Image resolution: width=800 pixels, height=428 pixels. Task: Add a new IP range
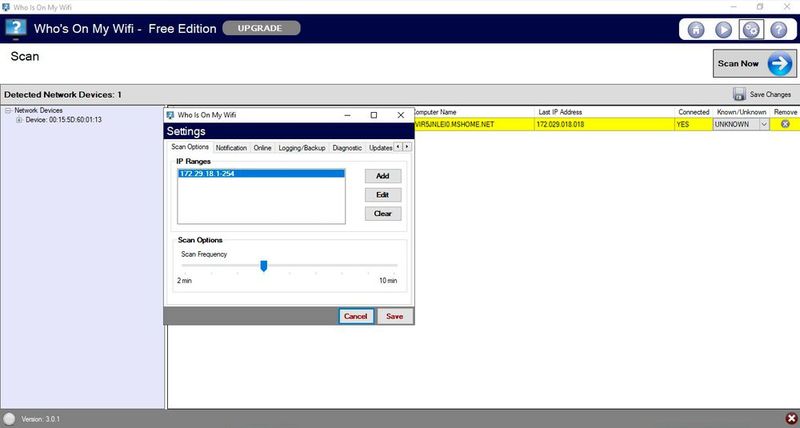pyautogui.click(x=383, y=176)
